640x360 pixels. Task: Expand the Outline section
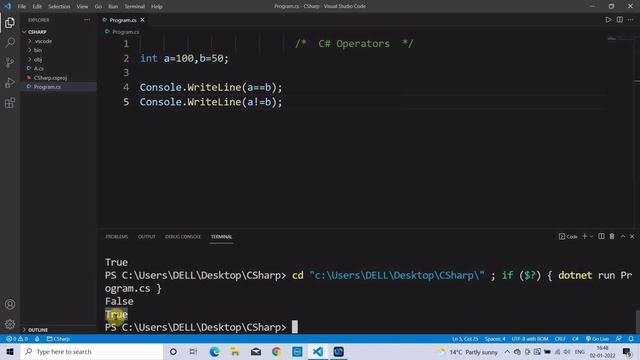tap(59, 330)
